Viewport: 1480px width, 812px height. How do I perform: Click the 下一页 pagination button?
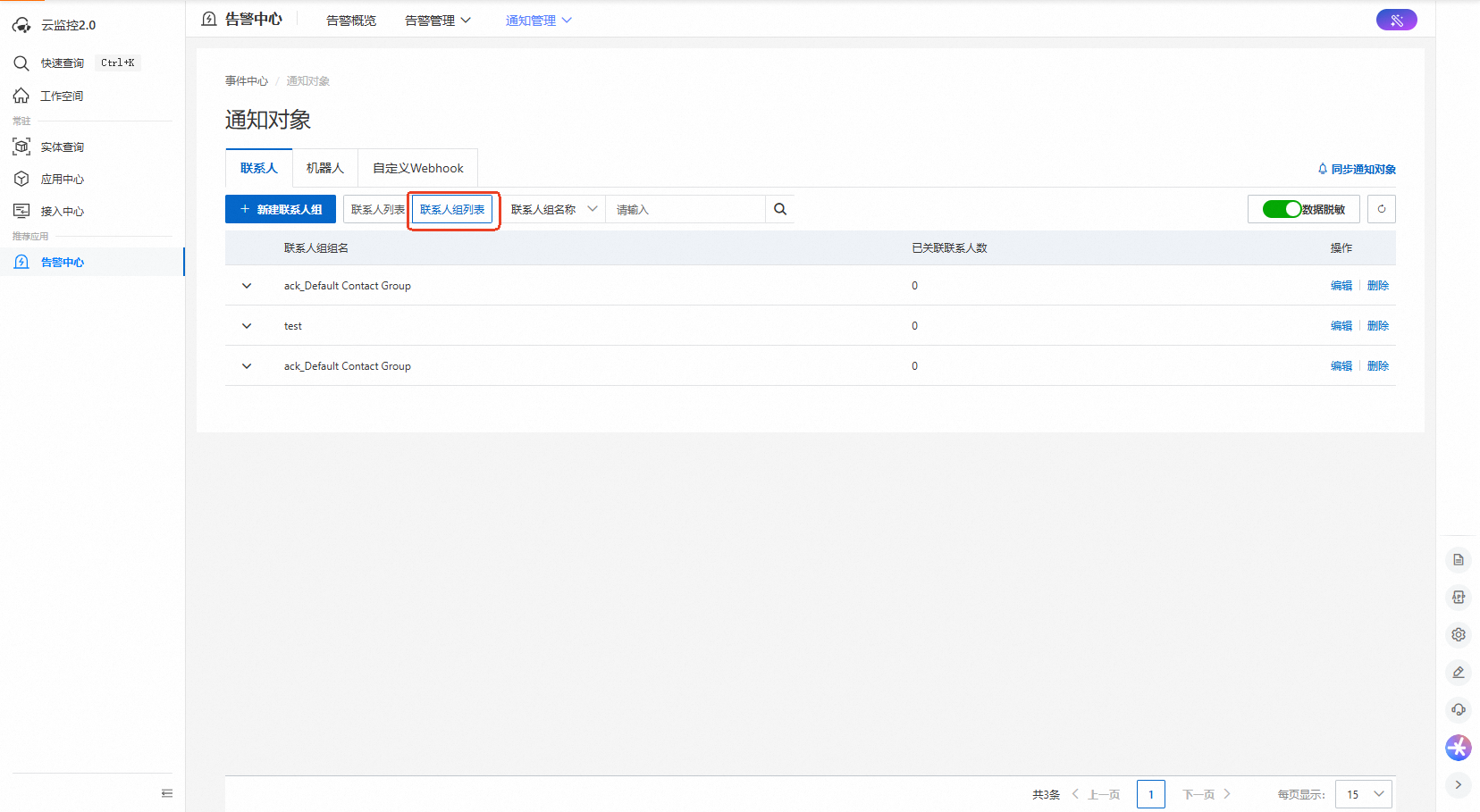[x=1207, y=794]
